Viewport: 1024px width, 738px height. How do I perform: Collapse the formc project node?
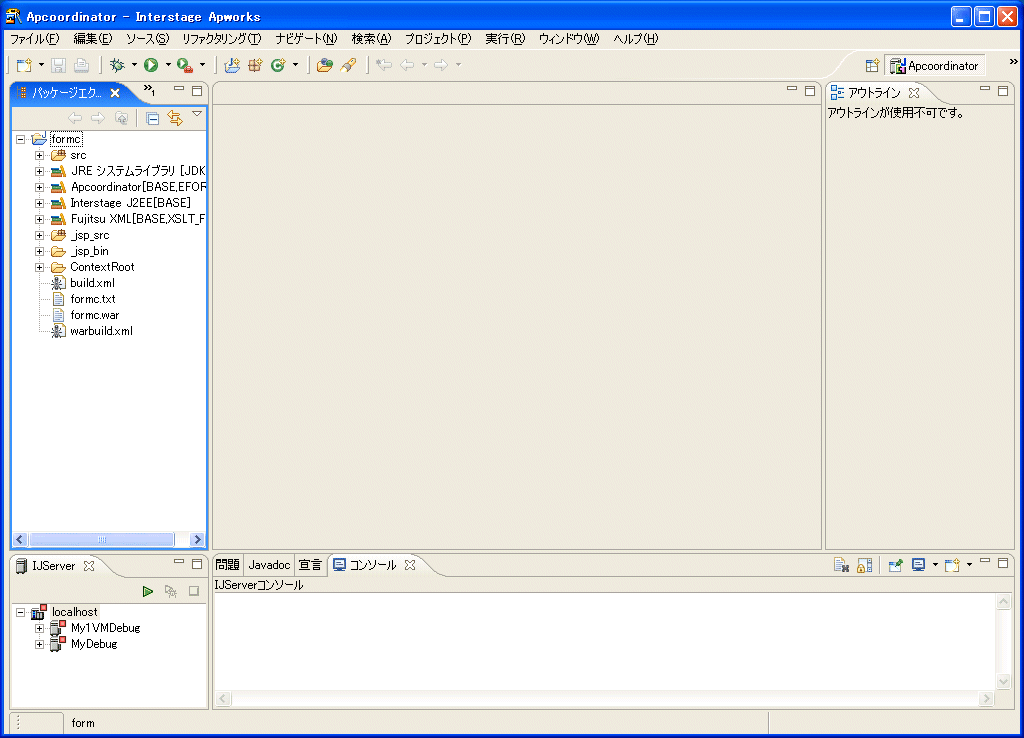[21, 139]
